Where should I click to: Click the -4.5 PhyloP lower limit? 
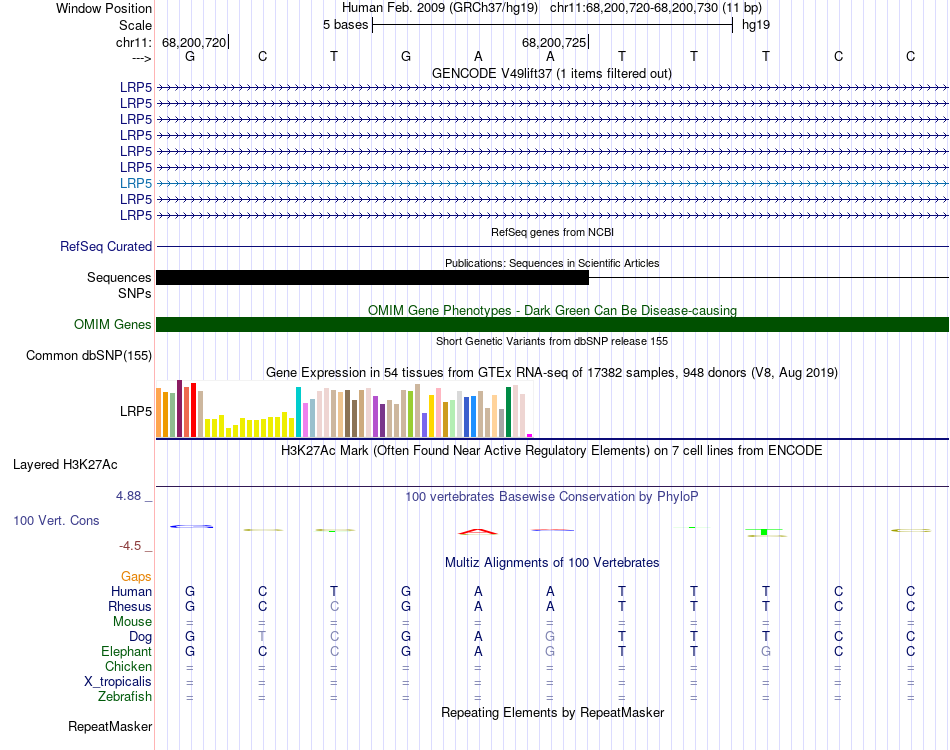point(130,546)
